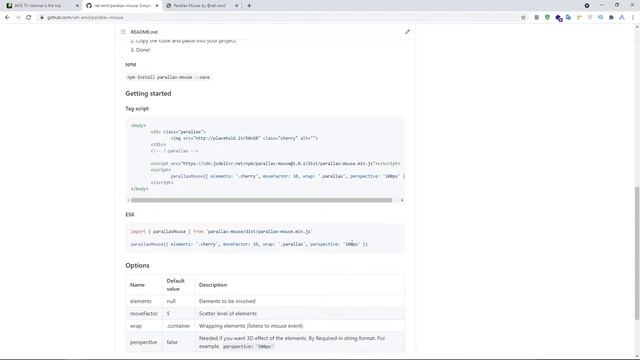Click the code block horizontal scrollbar
Screen dimensions: 640x360
pyautogui.click(x=261, y=200)
